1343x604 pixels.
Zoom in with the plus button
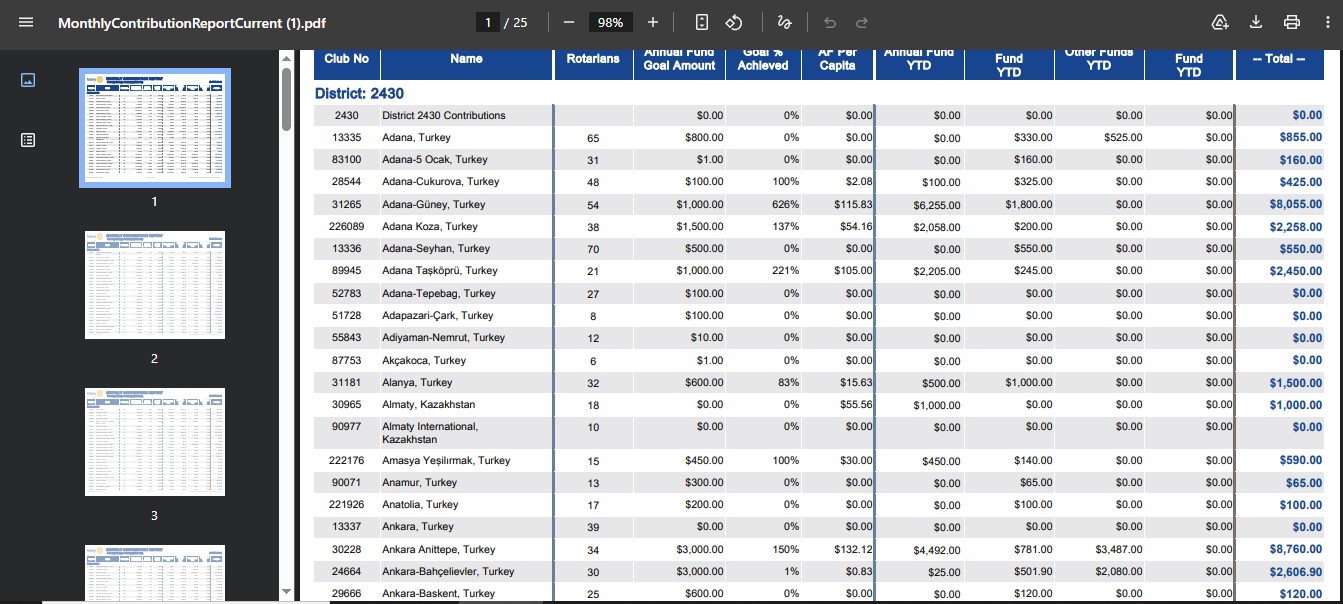coord(653,22)
